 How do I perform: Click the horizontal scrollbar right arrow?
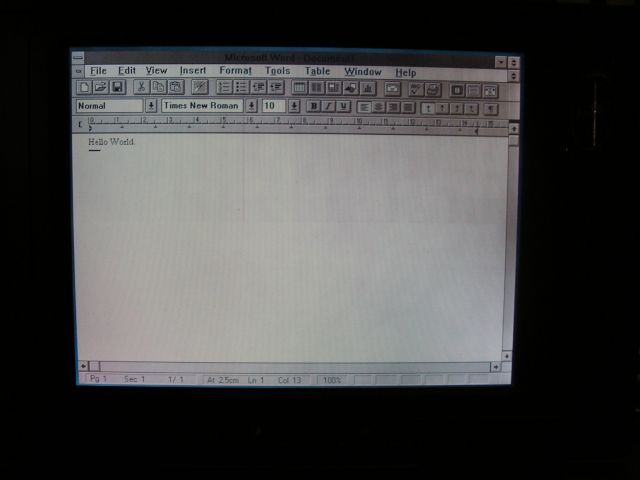[x=495, y=367]
